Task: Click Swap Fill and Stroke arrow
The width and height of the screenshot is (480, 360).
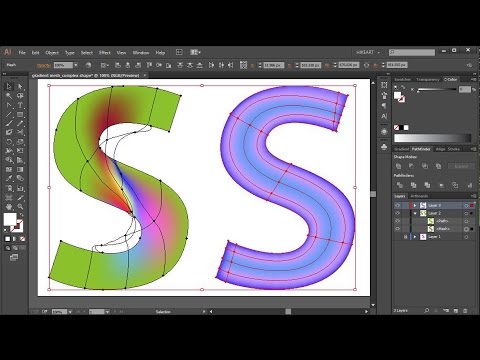Action: tap(21, 215)
